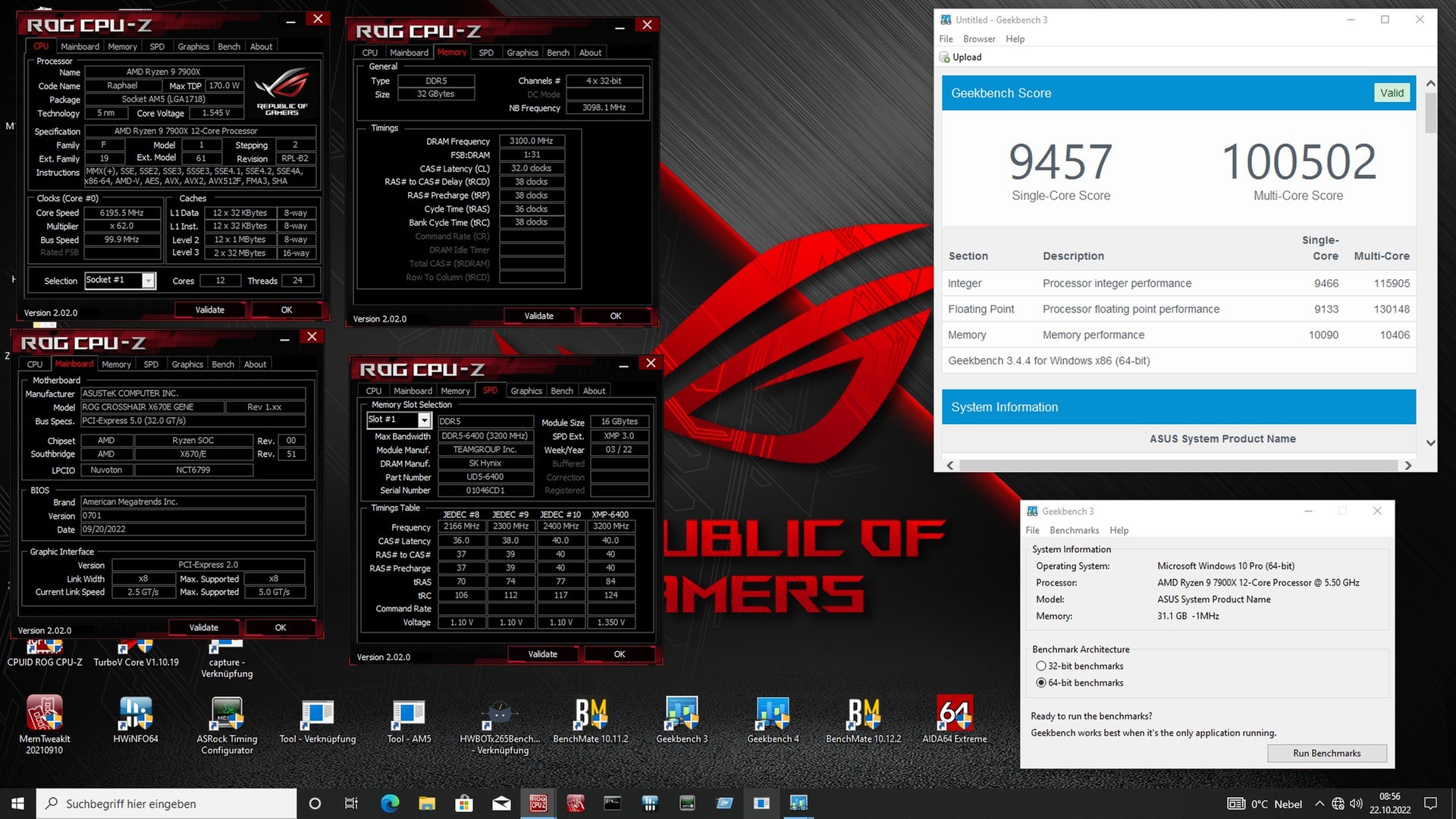The height and width of the screenshot is (819, 1456).
Task: Open About tab in CPU-Z Mainboard window
Action: [x=255, y=364]
